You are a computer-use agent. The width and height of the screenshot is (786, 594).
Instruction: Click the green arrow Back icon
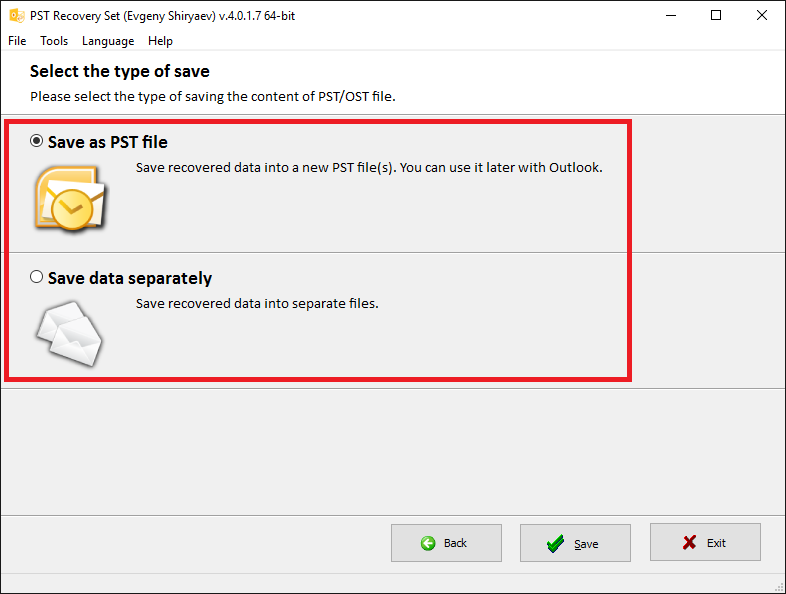pyautogui.click(x=428, y=543)
